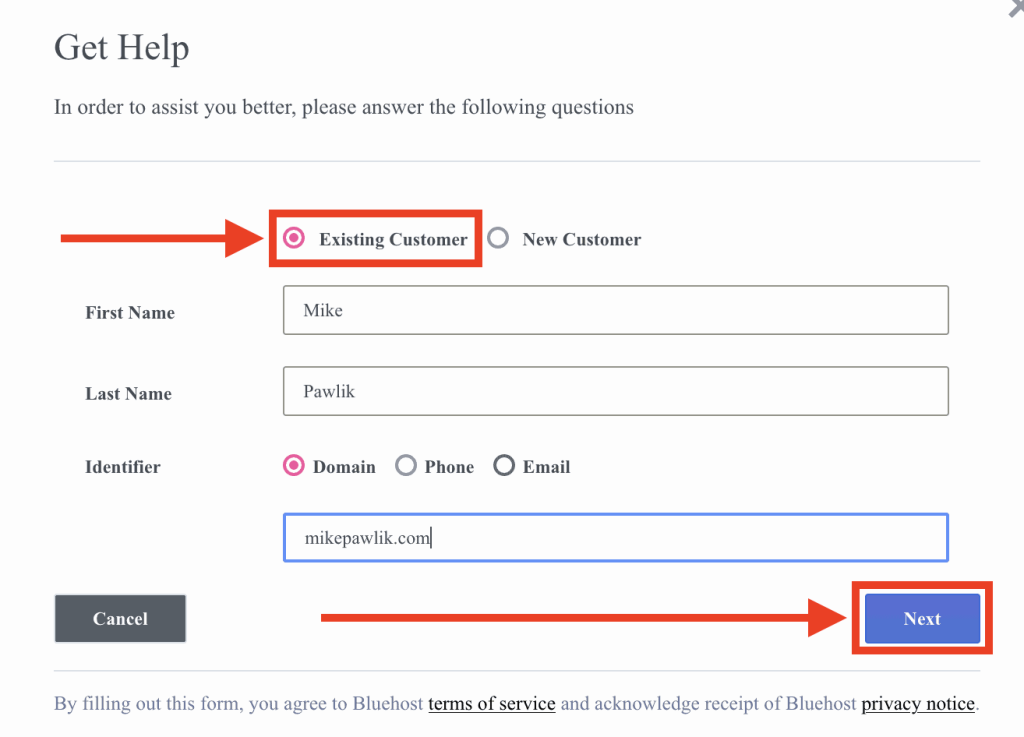The height and width of the screenshot is (737, 1024).
Task: Click the First Name label
Action: click(130, 313)
